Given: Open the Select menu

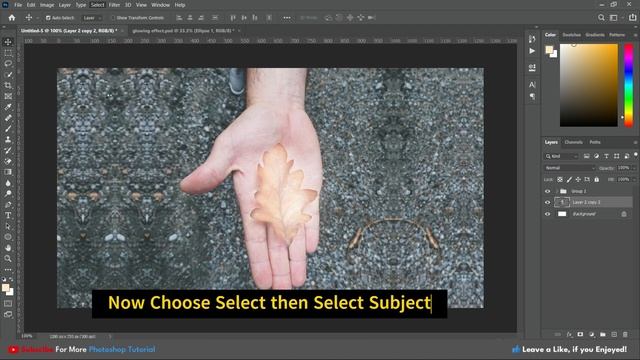Looking at the screenshot, I should pyautogui.click(x=97, y=5).
